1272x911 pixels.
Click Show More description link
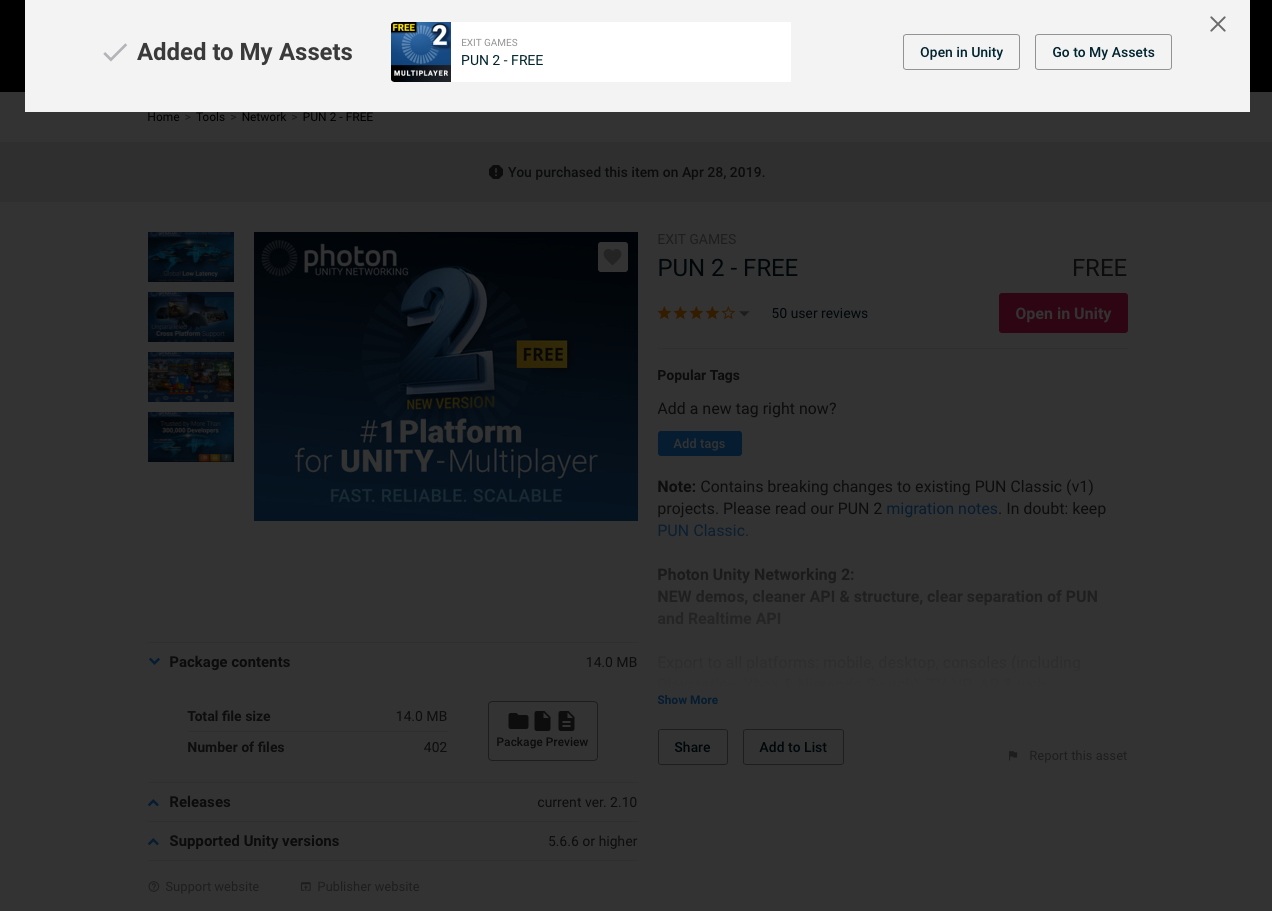pos(687,700)
